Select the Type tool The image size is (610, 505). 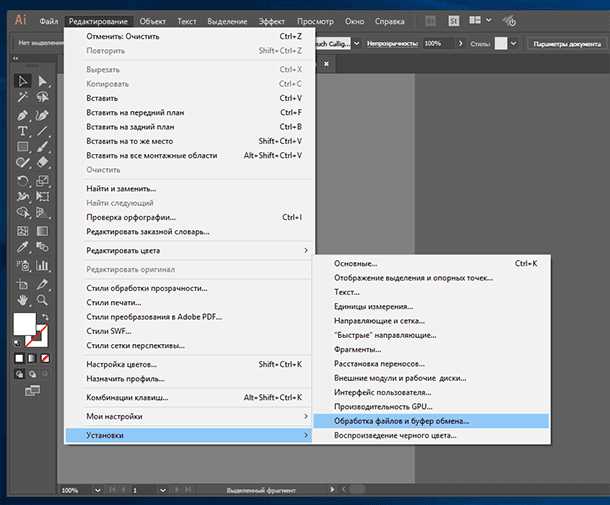tap(23, 131)
